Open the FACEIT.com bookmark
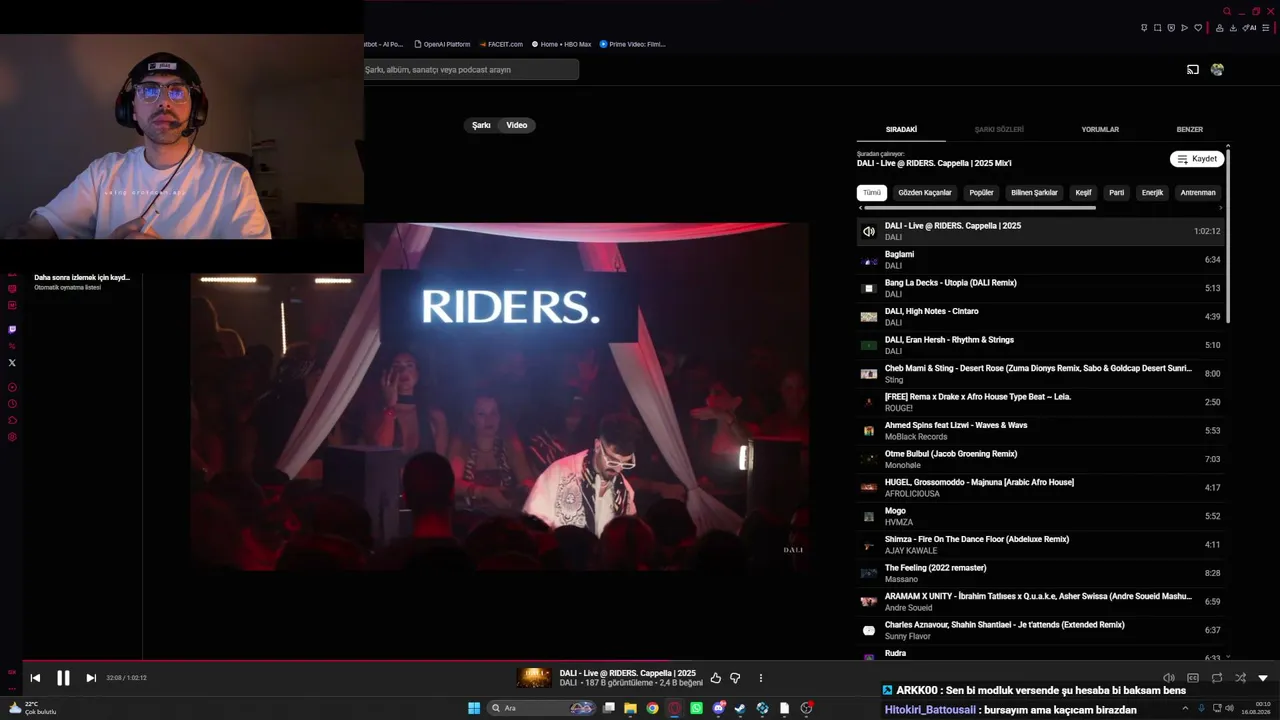Viewport: 1280px width, 720px height. 500,44
